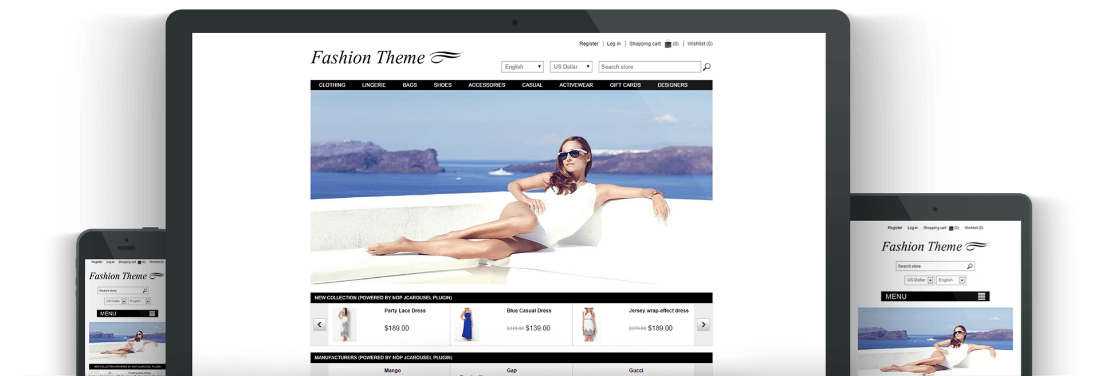Open the US Dollar currency dropdown

[571, 67]
